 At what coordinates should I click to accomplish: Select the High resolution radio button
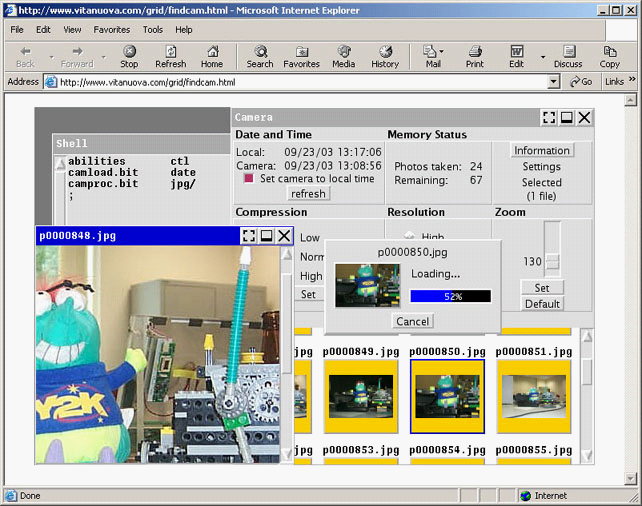(x=410, y=237)
